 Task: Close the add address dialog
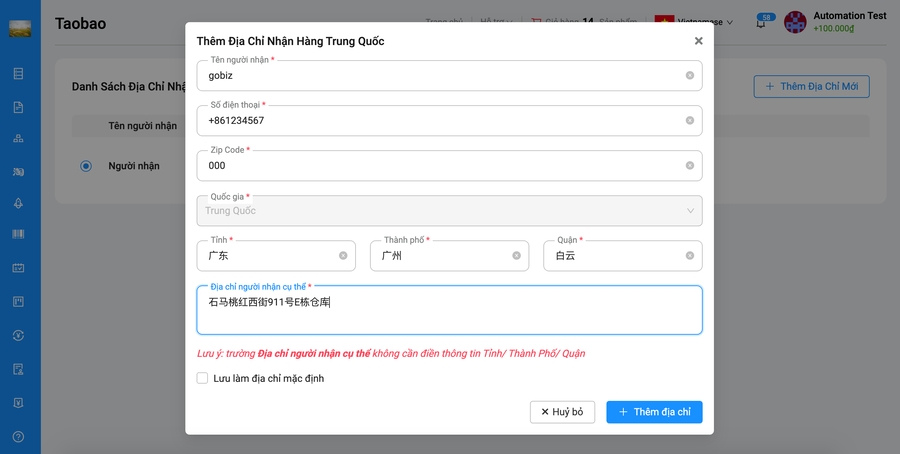click(x=698, y=41)
